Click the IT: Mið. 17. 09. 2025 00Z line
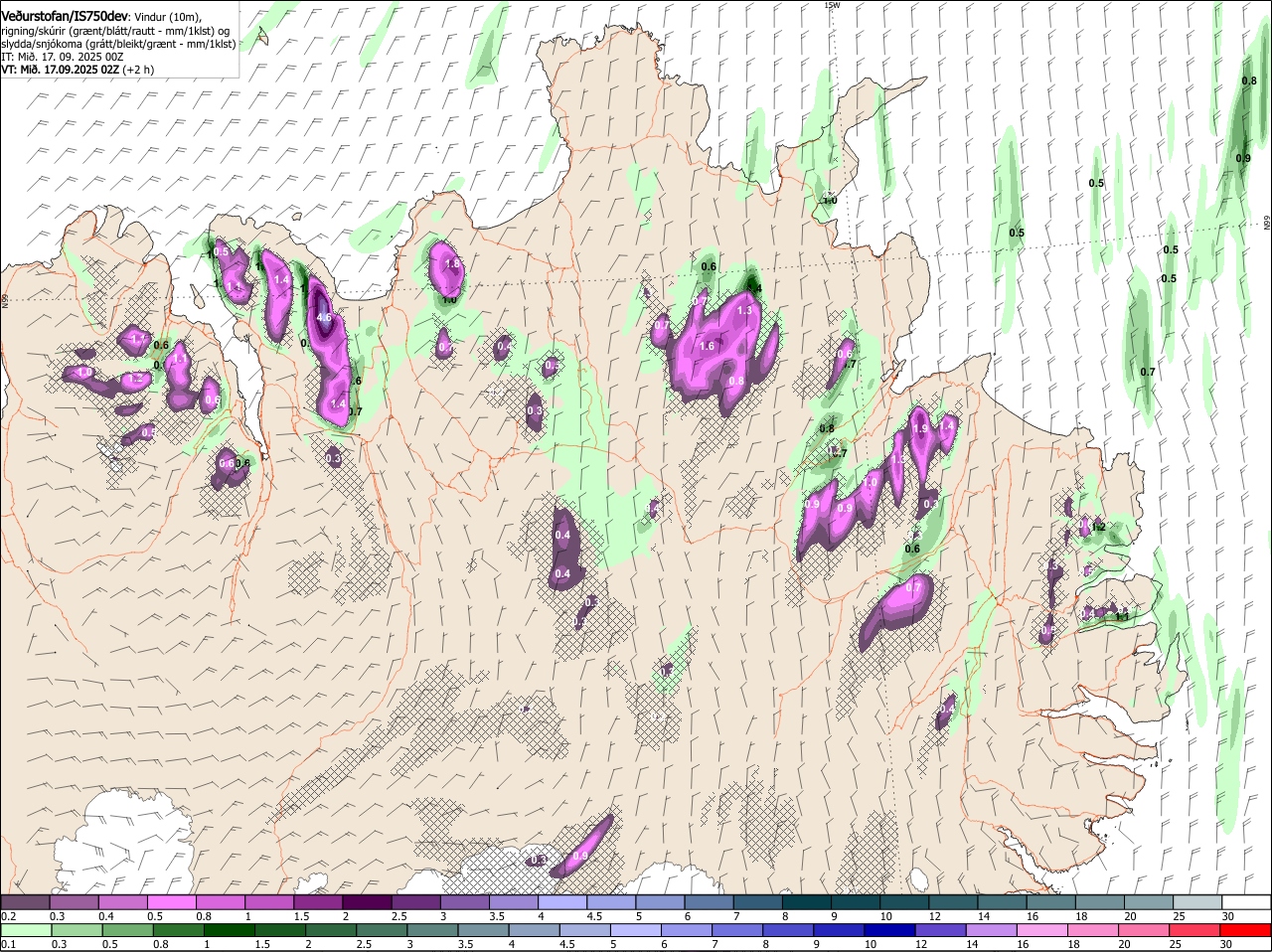The width and height of the screenshot is (1272, 952). tap(62, 57)
